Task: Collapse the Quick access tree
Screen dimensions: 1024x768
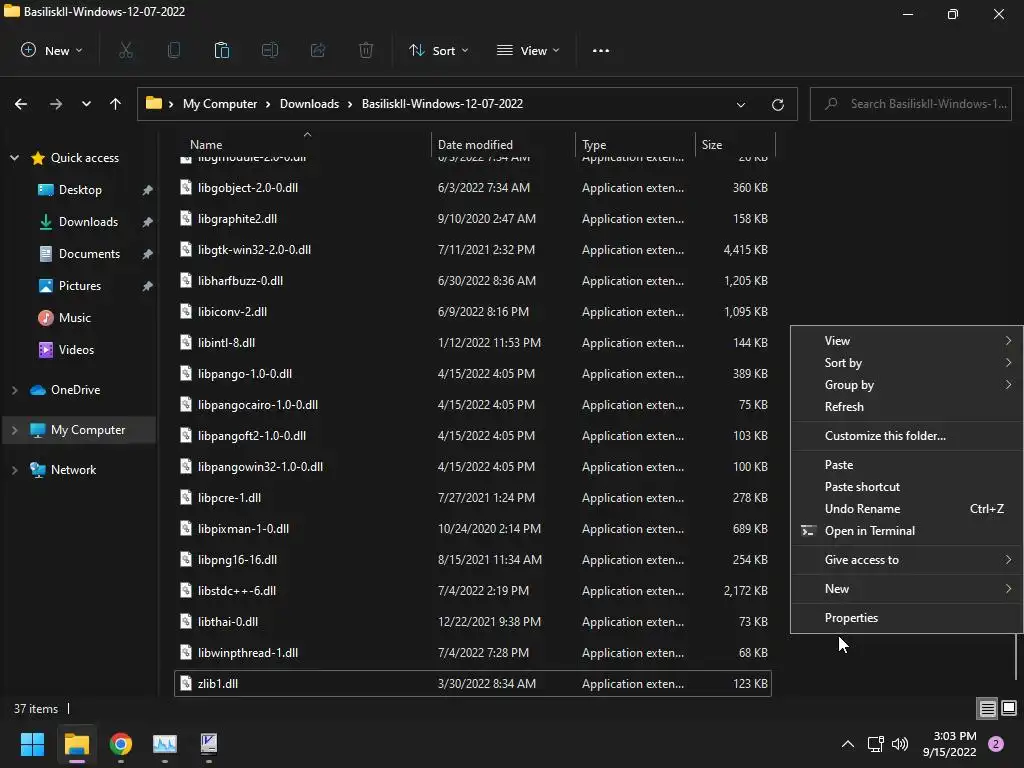Action: [14, 157]
